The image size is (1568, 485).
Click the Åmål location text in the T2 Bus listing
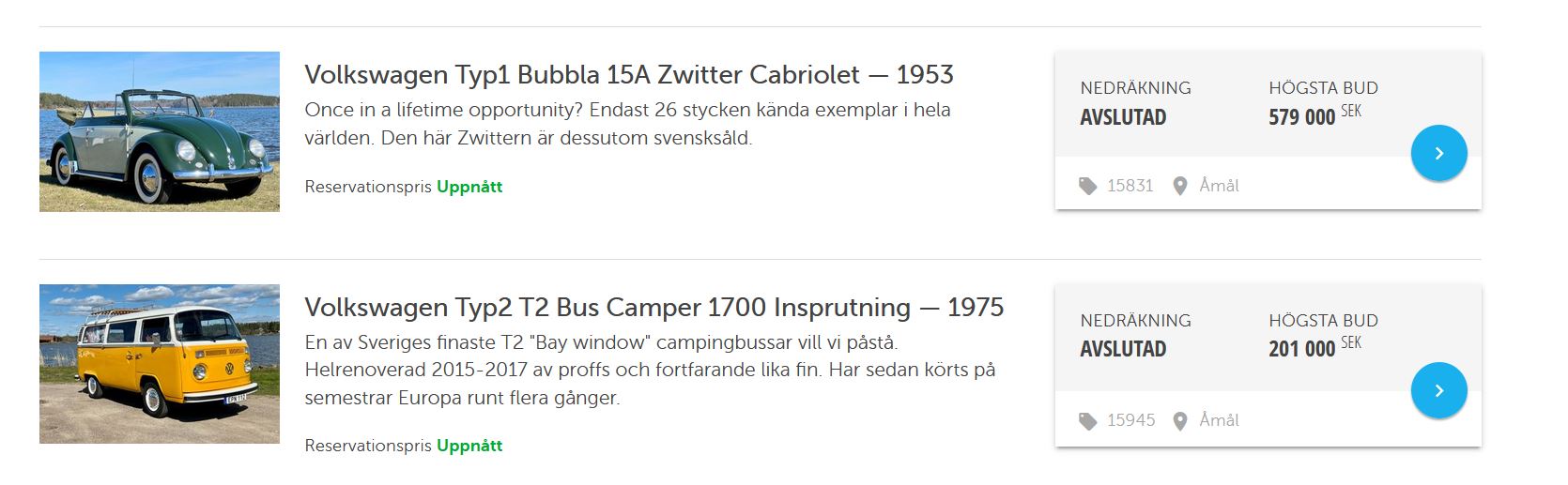pos(1219,420)
